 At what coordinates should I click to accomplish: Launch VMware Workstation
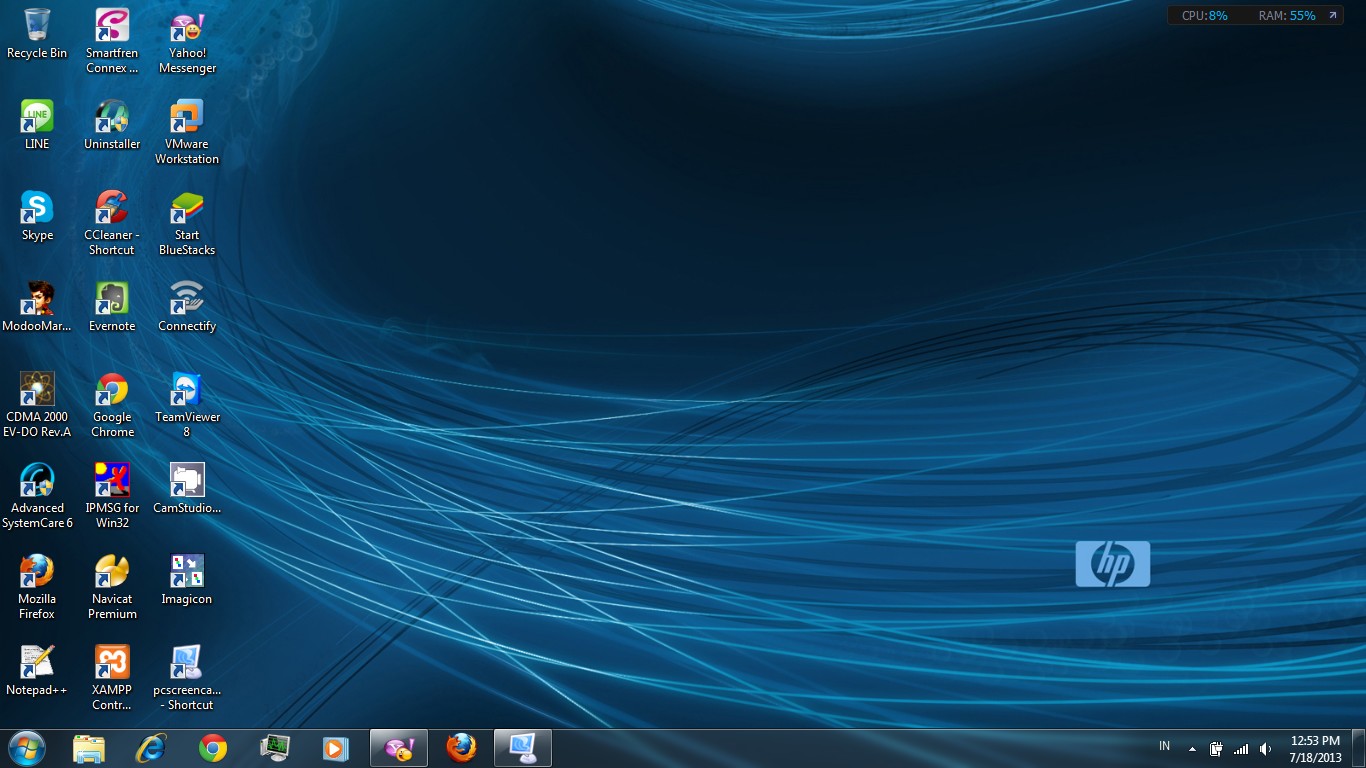[x=186, y=116]
